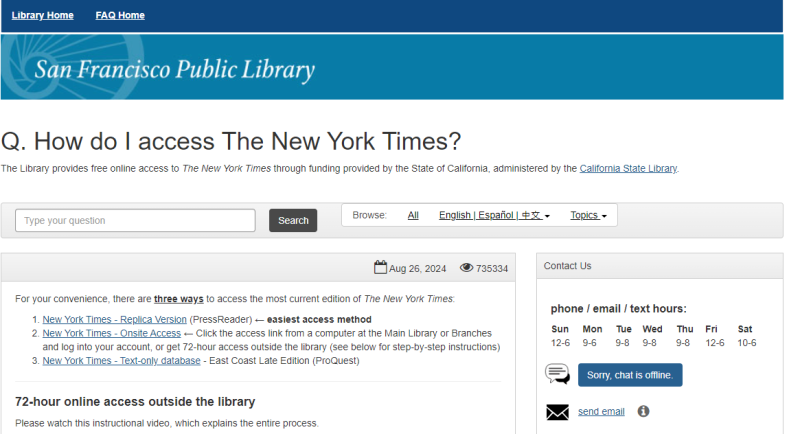The image size is (800, 434).
Task: Click the chat bubbles icon
Action: [x=558, y=375]
